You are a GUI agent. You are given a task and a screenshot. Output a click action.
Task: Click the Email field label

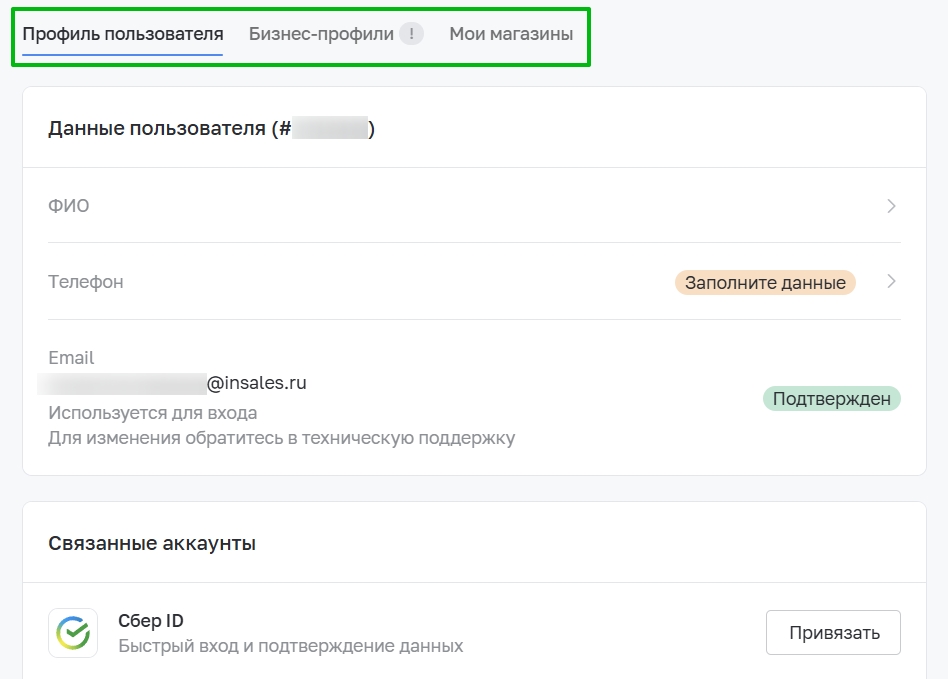(71, 358)
